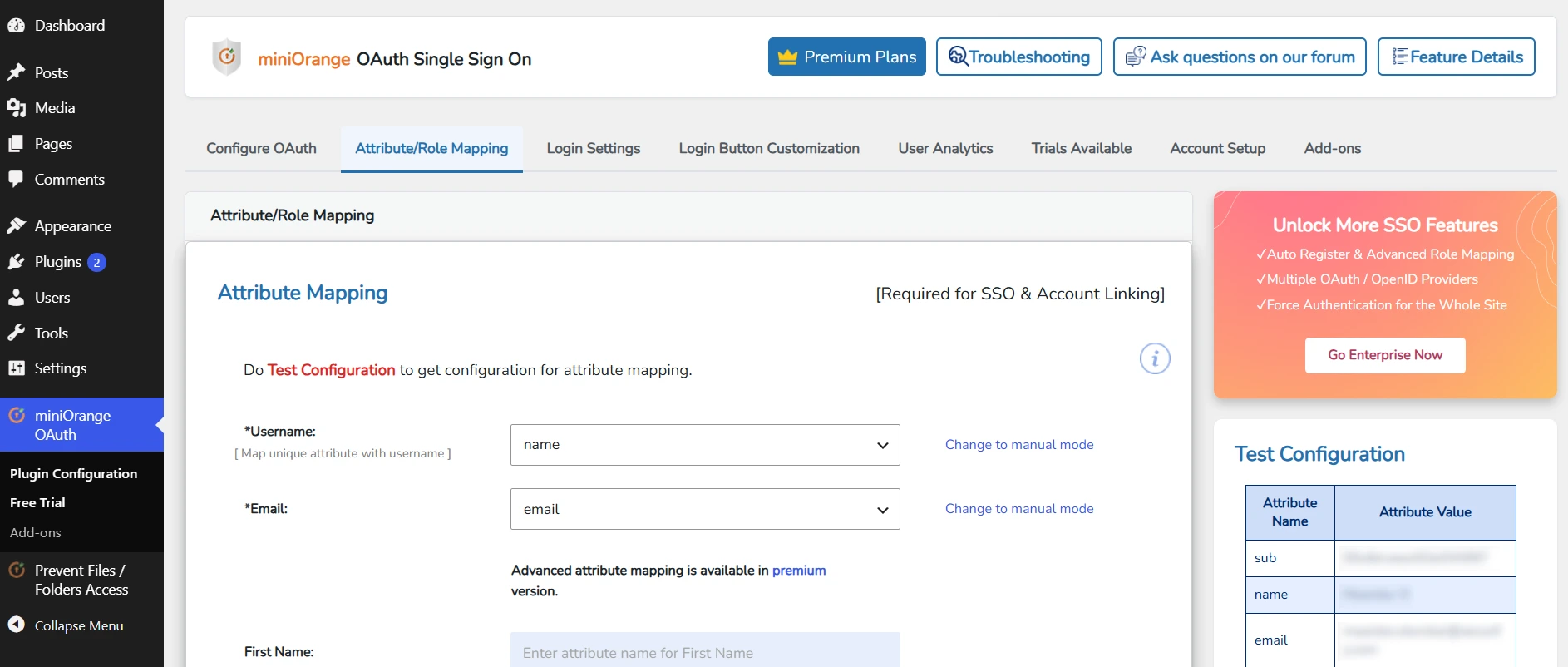Click the list icon on Feature Details
This screenshot has height=667, width=1568.
coord(1400,57)
